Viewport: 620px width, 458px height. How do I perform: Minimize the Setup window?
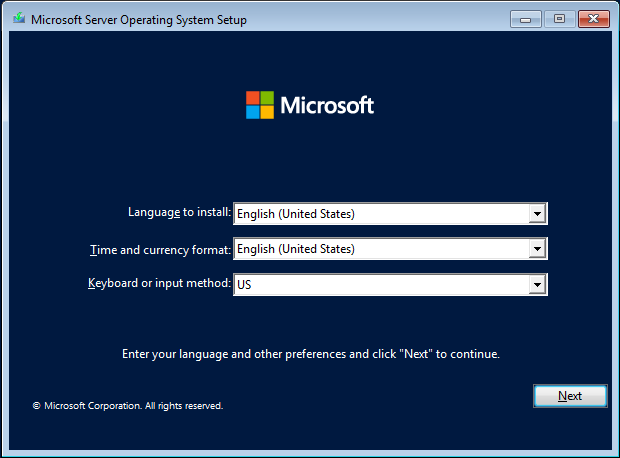pos(526,19)
